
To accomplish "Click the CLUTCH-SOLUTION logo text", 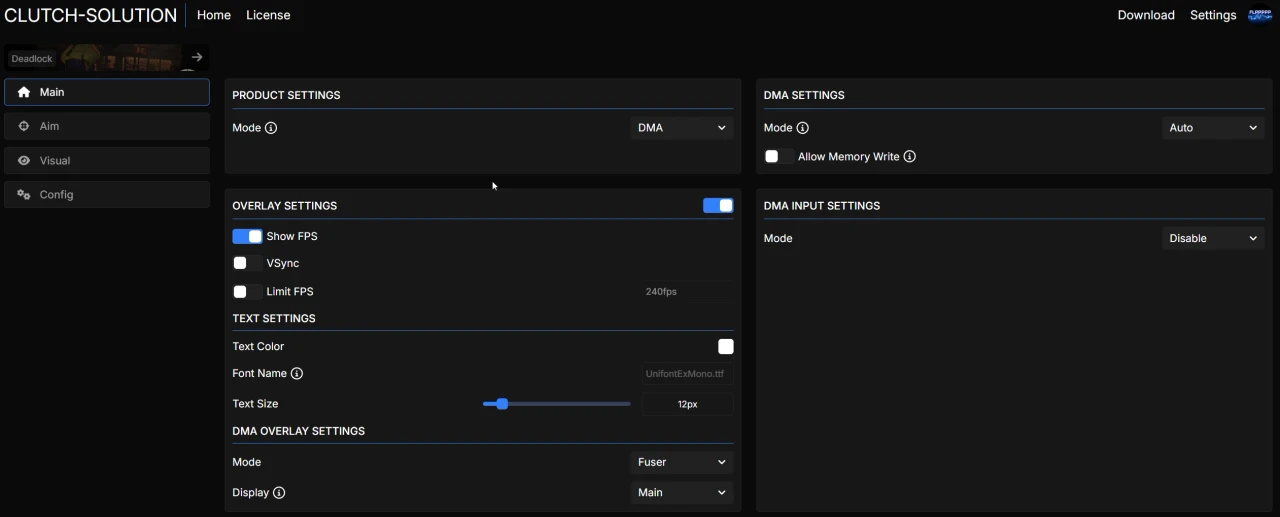I will tap(91, 15).
